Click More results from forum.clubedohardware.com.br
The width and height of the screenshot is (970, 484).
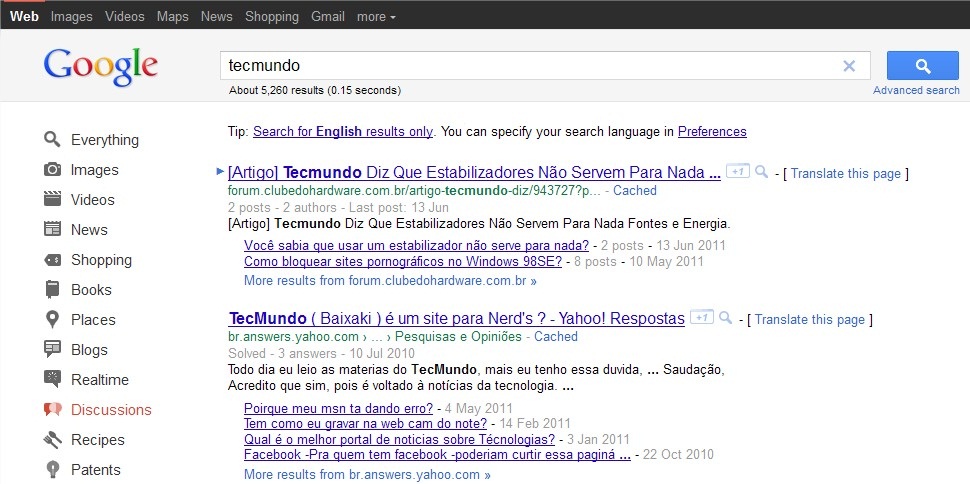tap(390, 280)
